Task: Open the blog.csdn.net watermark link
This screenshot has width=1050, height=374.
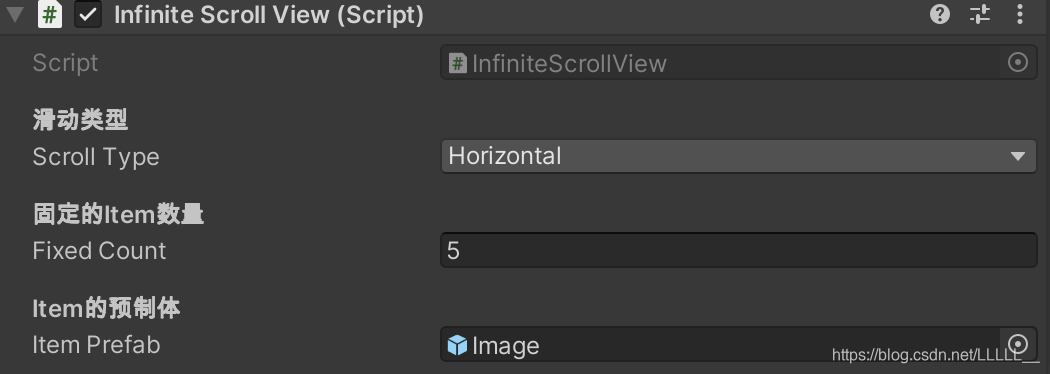Action: tap(935, 355)
